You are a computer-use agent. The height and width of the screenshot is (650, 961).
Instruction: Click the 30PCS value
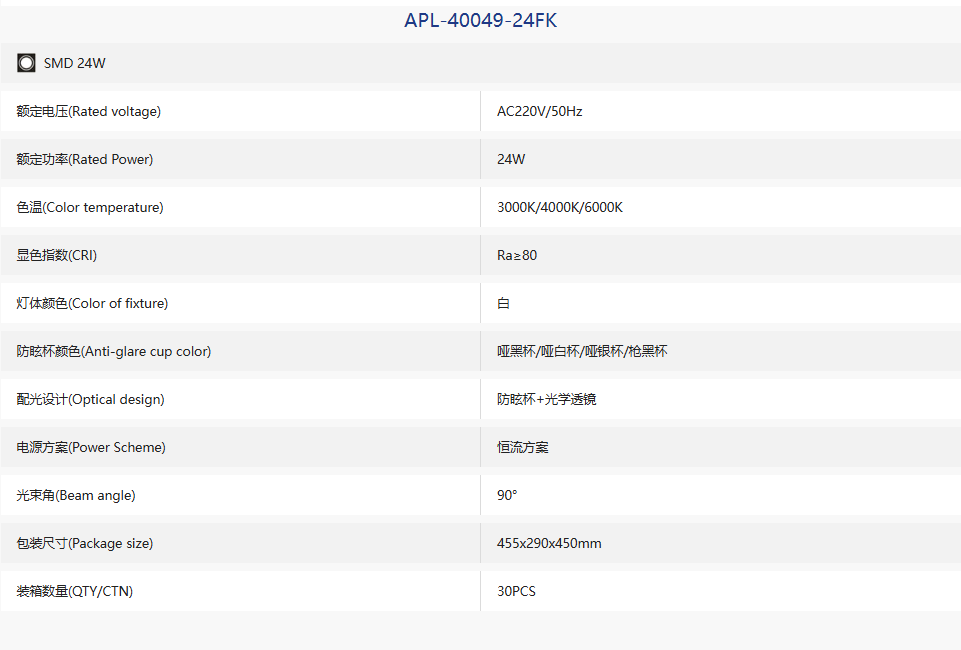pyautogui.click(x=516, y=591)
